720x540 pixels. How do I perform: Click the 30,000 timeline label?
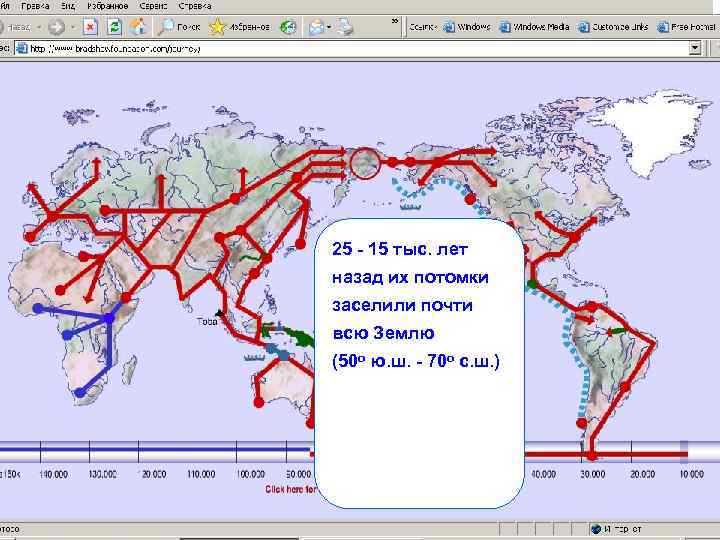click(592, 474)
